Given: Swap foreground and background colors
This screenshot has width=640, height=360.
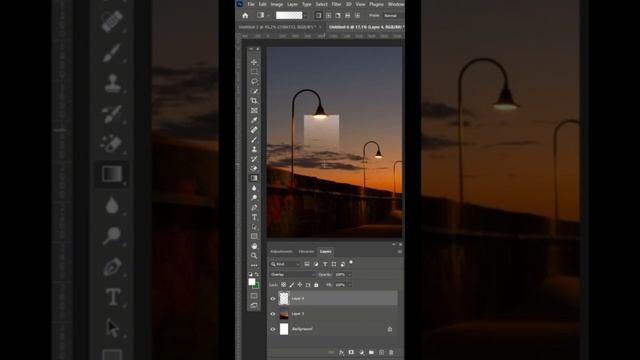Looking at the screenshot, I should (257, 275).
